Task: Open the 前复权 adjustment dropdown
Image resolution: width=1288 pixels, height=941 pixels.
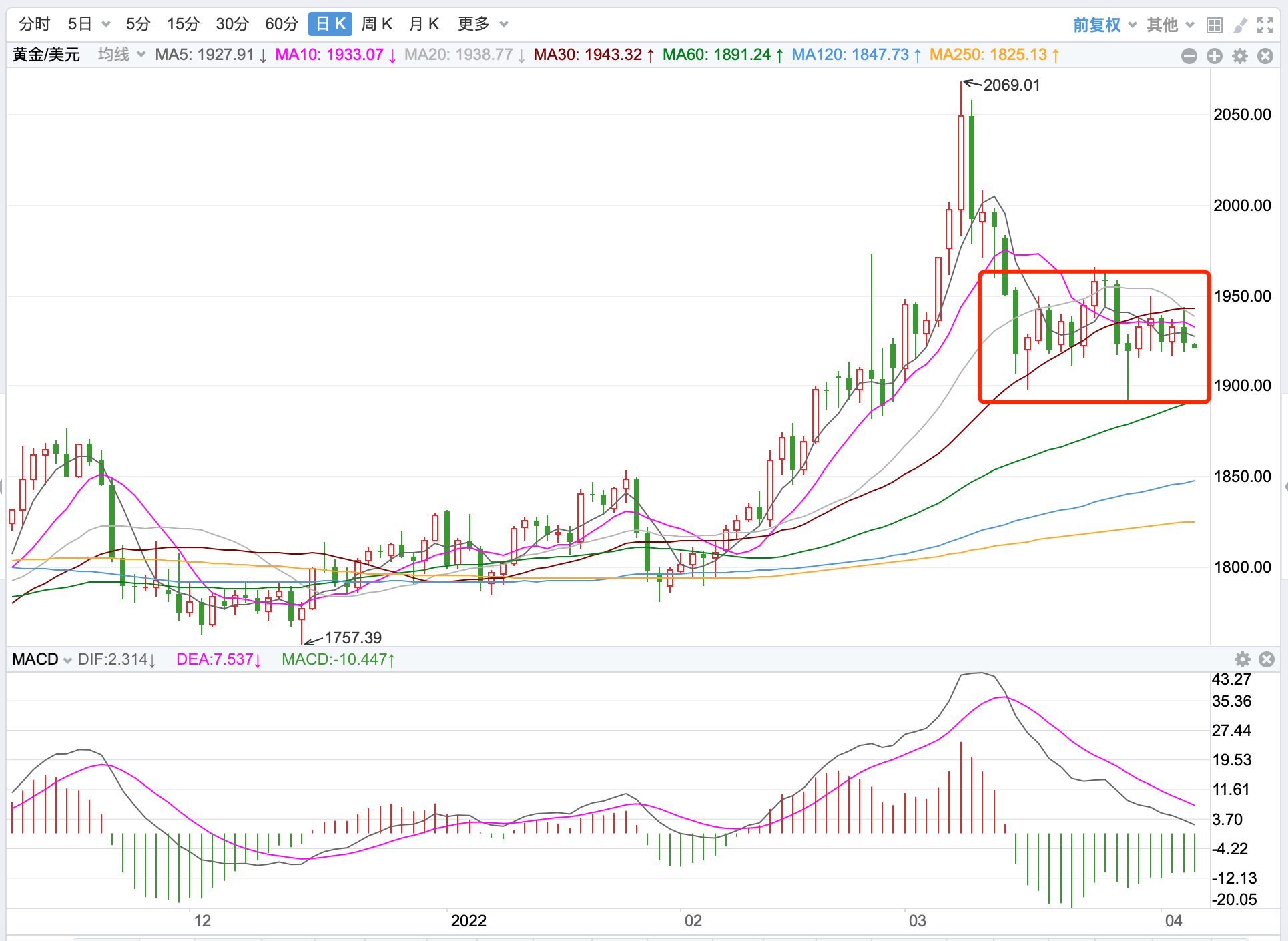Action: [x=1104, y=25]
